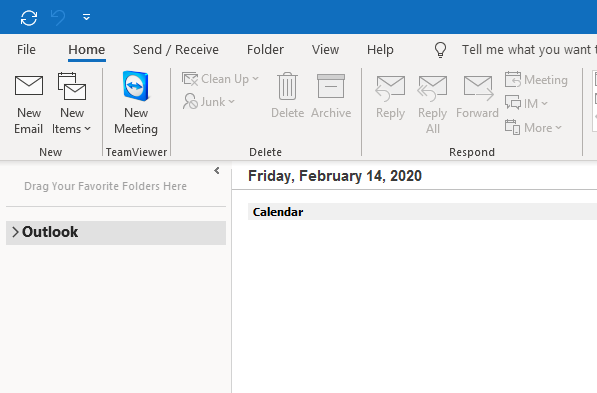Click the Reply envelope icon
The width and height of the screenshot is (597, 393).
coord(390,88)
